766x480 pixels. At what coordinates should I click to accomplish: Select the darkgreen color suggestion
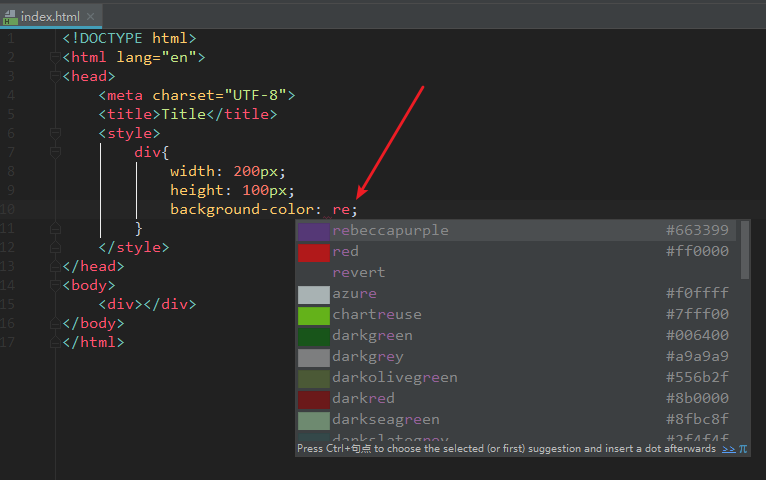(517, 335)
